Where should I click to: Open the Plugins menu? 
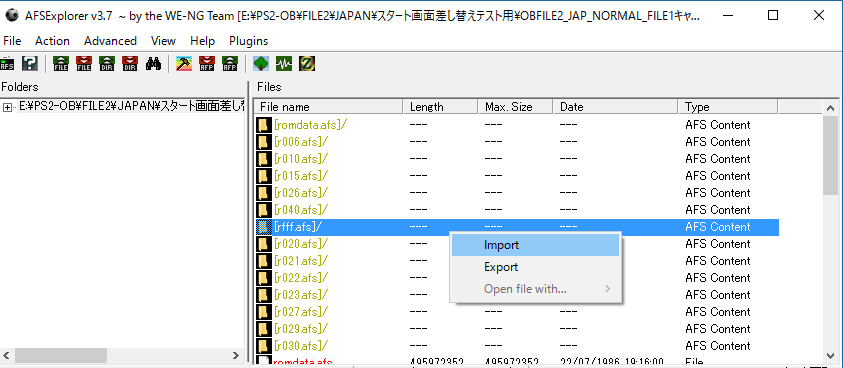(248, 41)
